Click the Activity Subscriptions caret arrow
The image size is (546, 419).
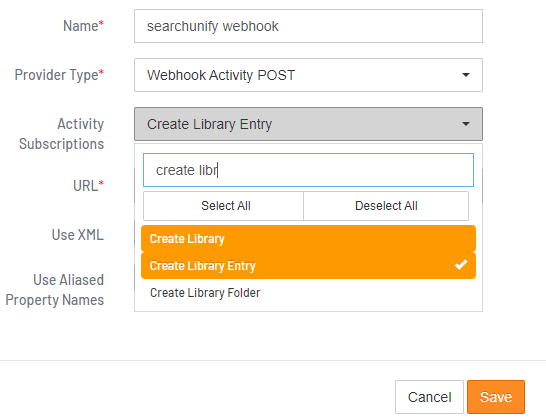click(466, 124)
